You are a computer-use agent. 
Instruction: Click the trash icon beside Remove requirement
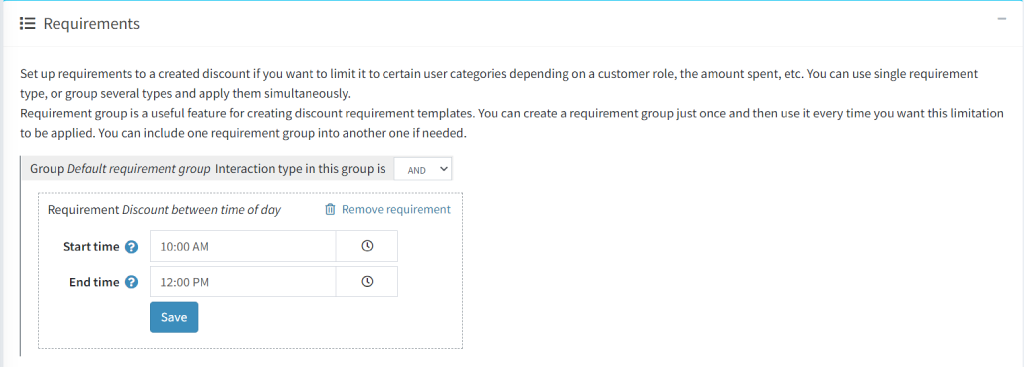(x=330, y=210)
